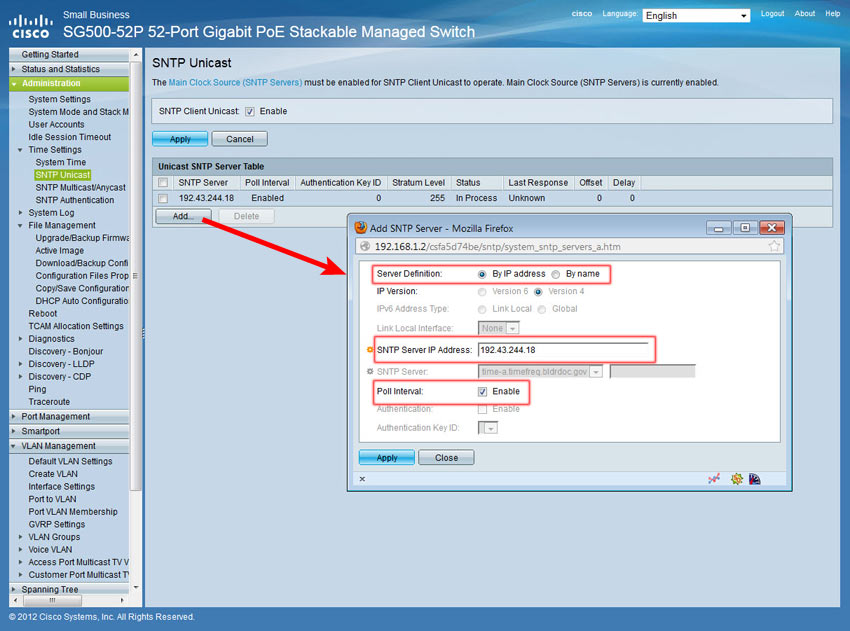
Task: Open the SNTP Server name dropdown
Action: pos(540,371)
